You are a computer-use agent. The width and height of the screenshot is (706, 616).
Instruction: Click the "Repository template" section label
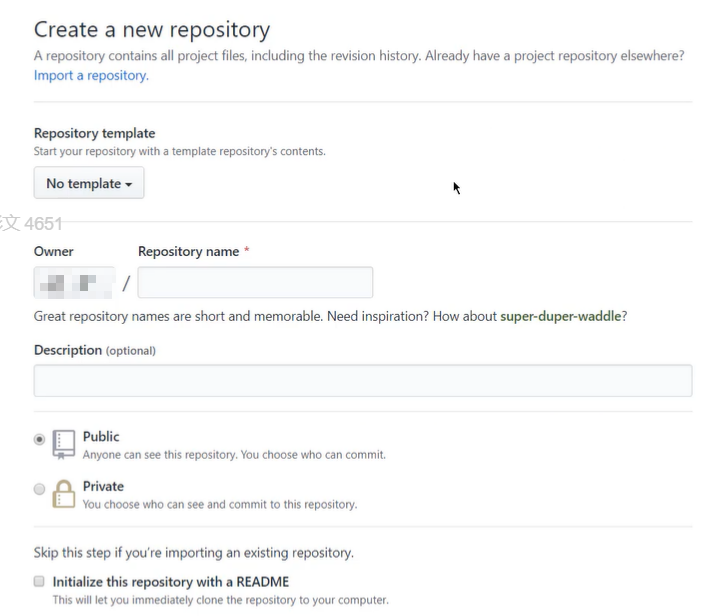click(94, 133)
